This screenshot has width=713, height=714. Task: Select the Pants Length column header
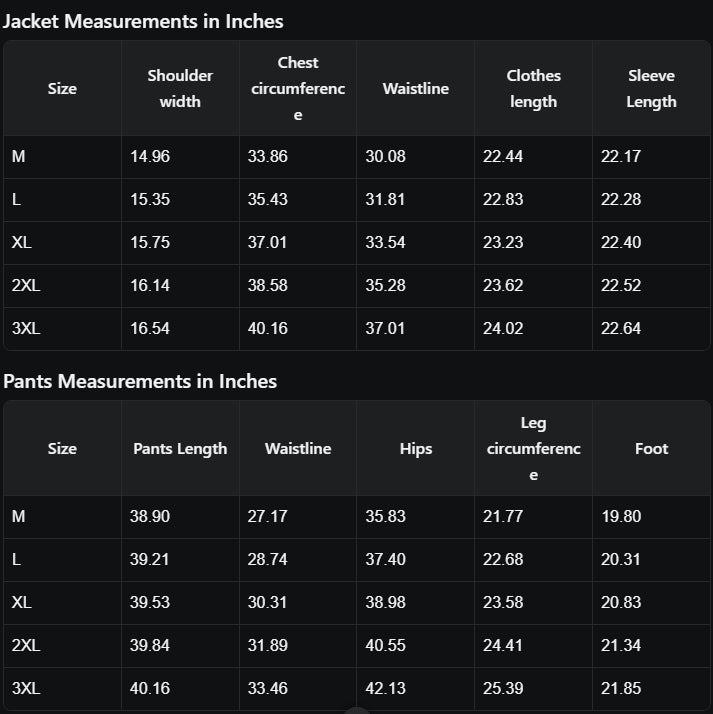180,449
